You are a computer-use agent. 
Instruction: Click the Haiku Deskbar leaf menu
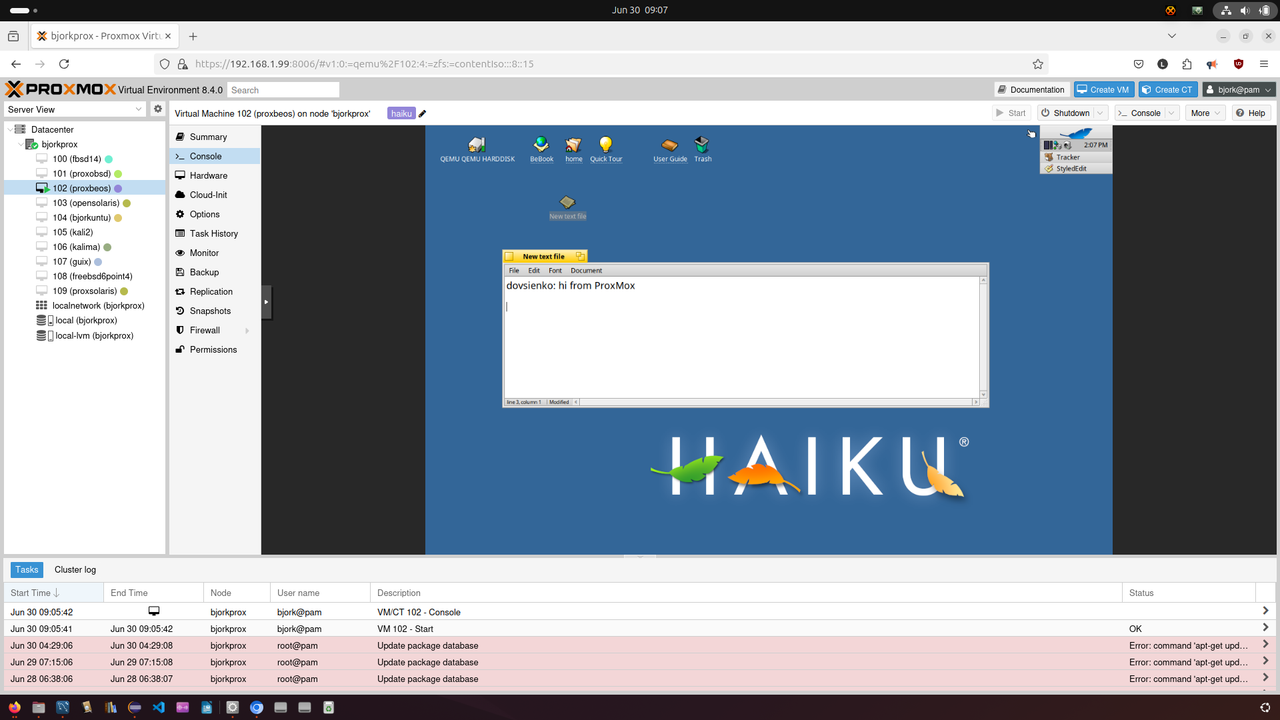pyautogui.click(x=1076, y=133)
